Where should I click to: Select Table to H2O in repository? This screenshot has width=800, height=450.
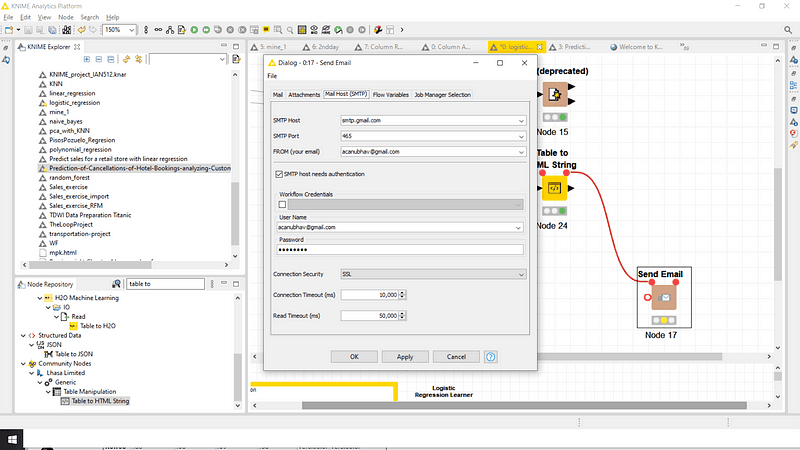[97, 326]
